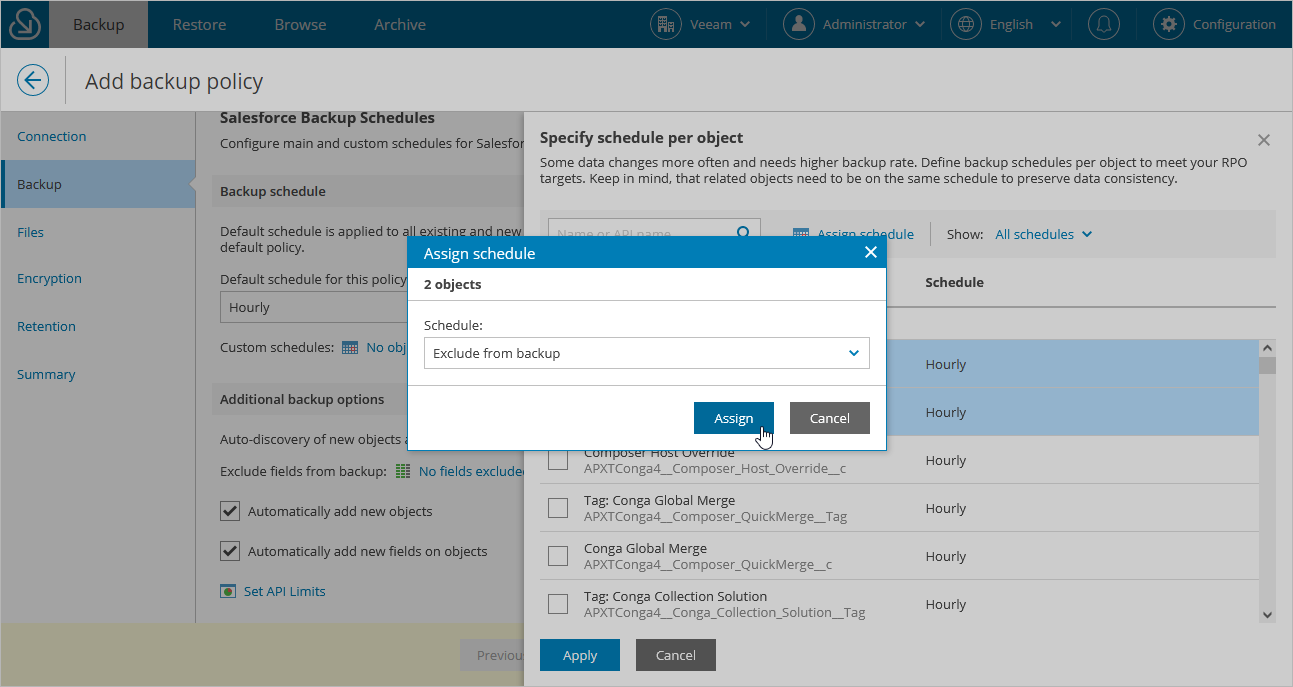Click the Apply button at the bottom

click(579, 655)
